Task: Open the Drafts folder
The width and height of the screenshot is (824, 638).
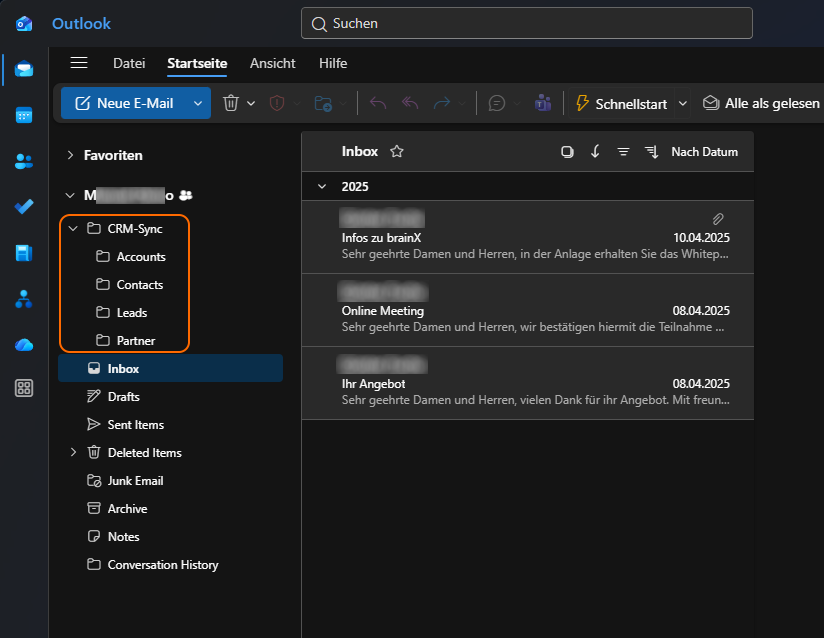Action: coord(171,396)
